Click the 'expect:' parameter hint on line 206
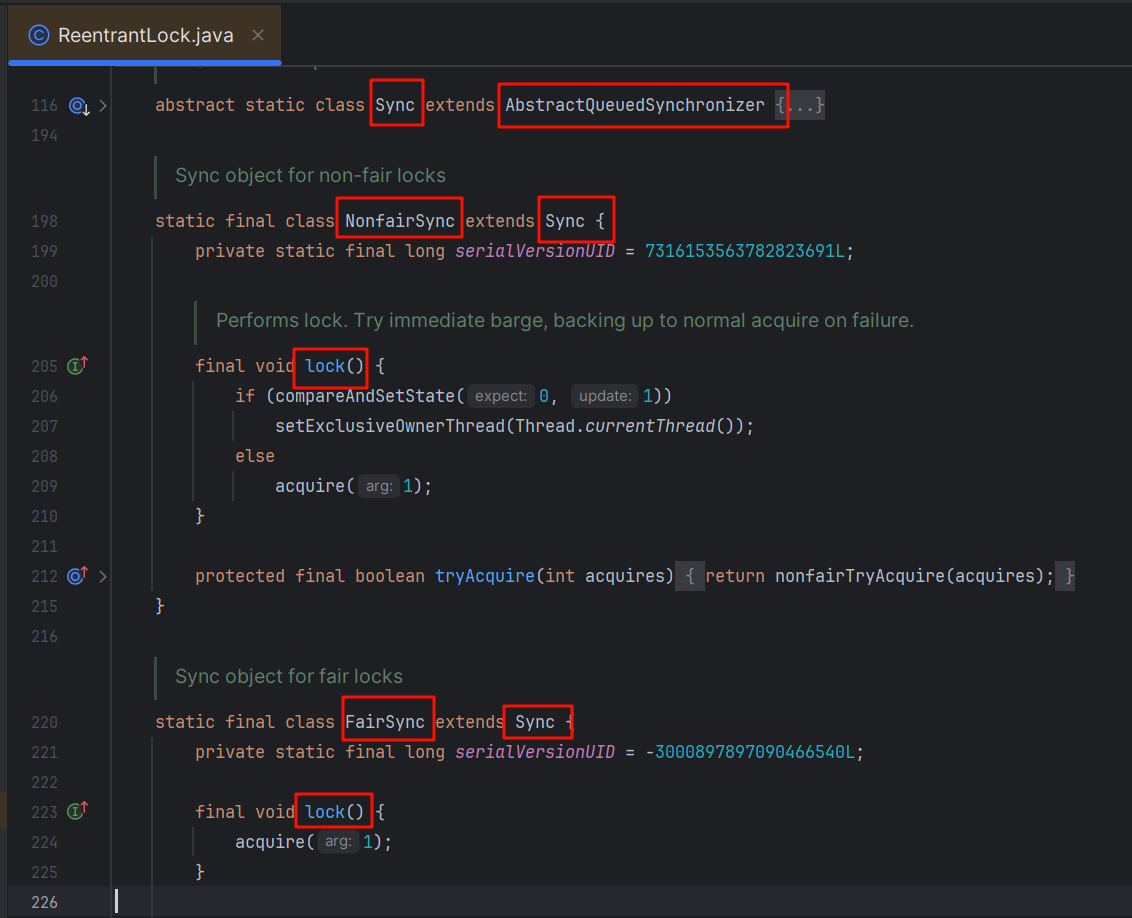This screenshot has width=1132, height=918. pos(501,396)
